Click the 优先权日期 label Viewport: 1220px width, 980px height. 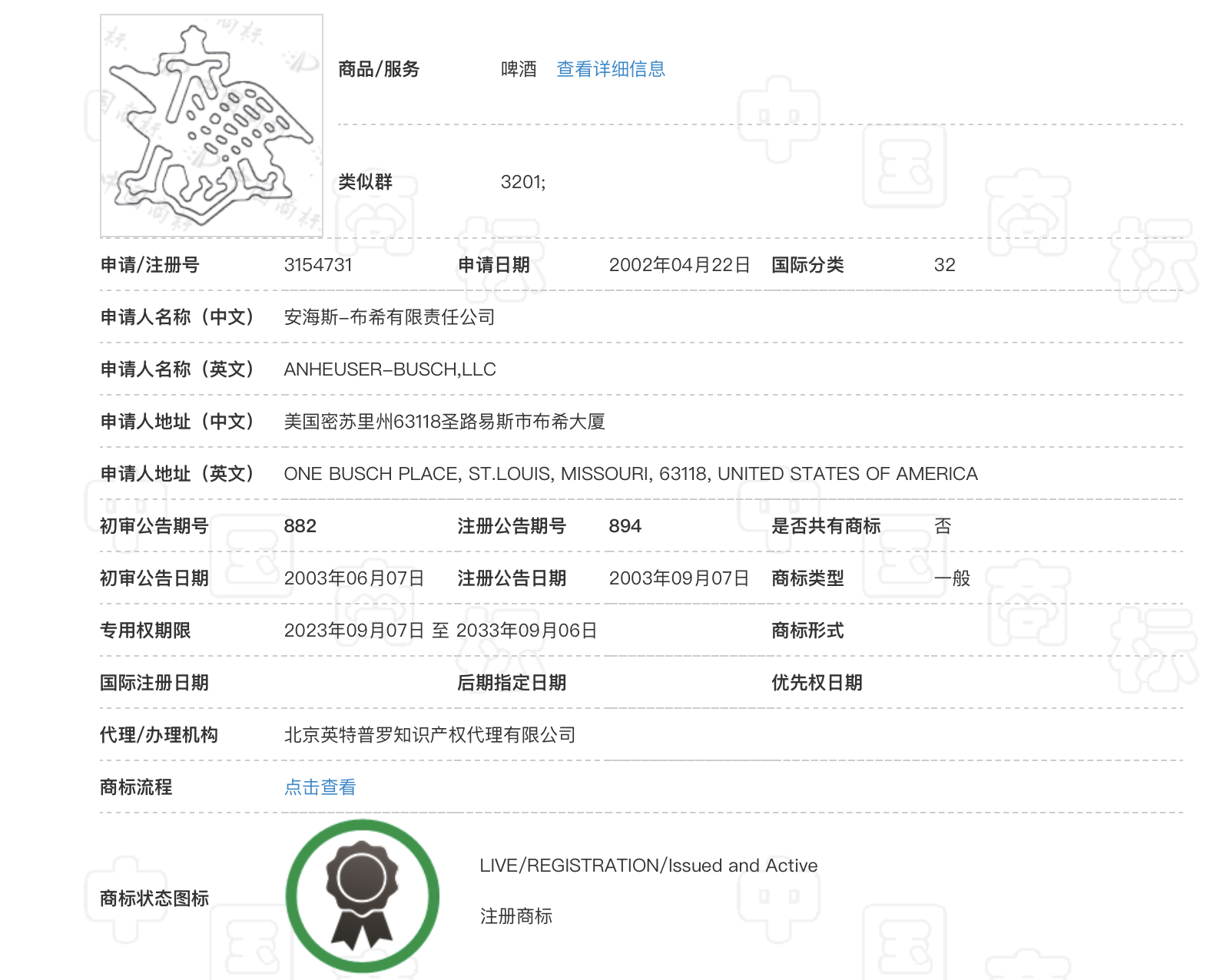coord(817,683)
